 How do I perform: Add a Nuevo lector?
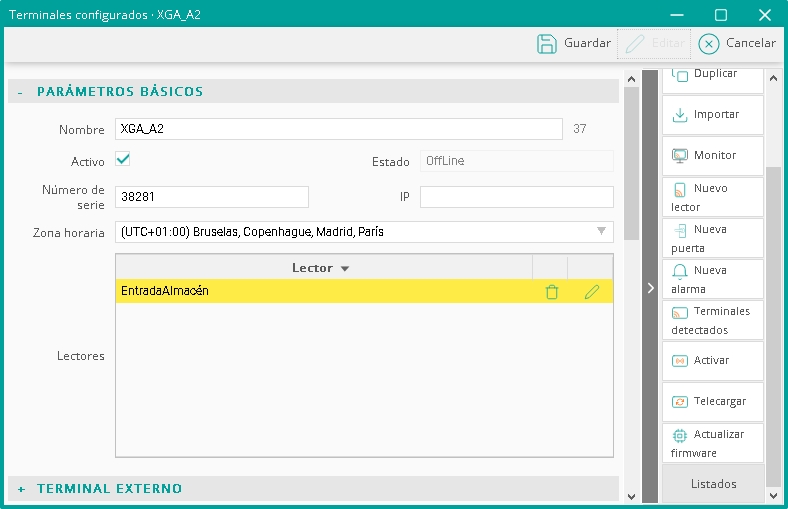pos(712,197)
